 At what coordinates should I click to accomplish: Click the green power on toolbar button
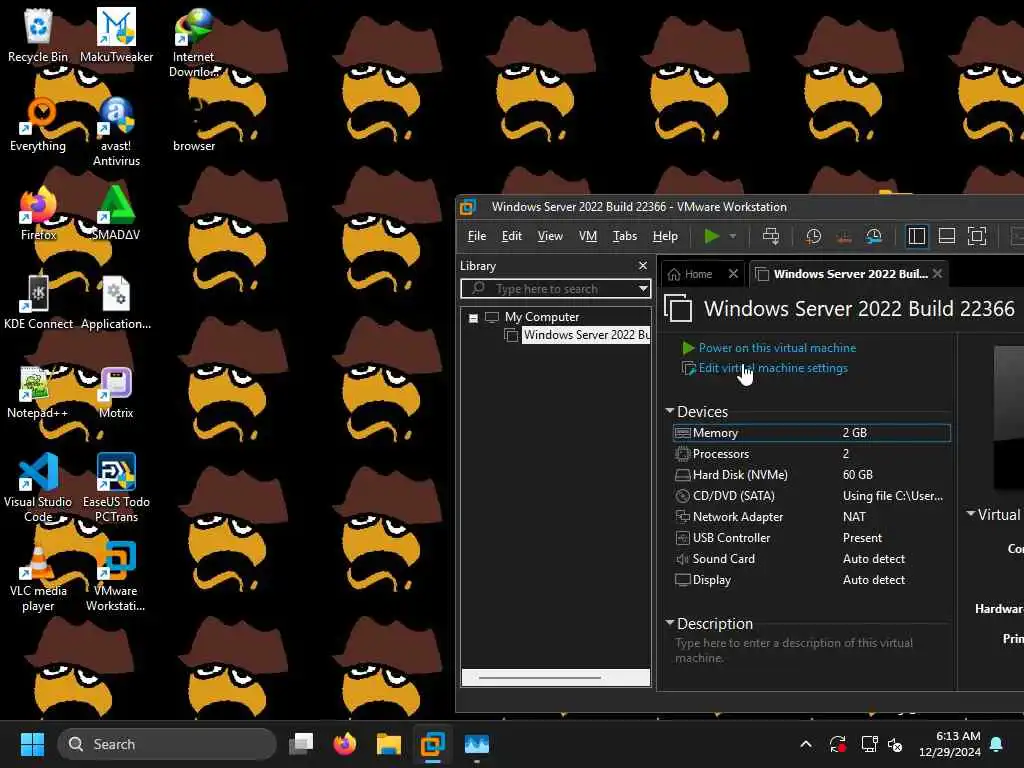712,236
